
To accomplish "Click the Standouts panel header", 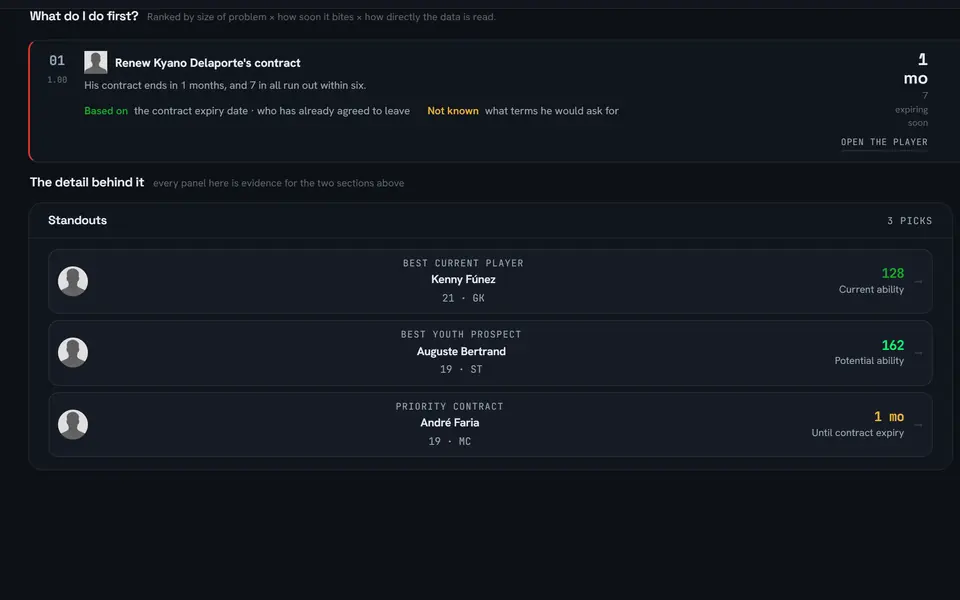I will coord(77,220).
